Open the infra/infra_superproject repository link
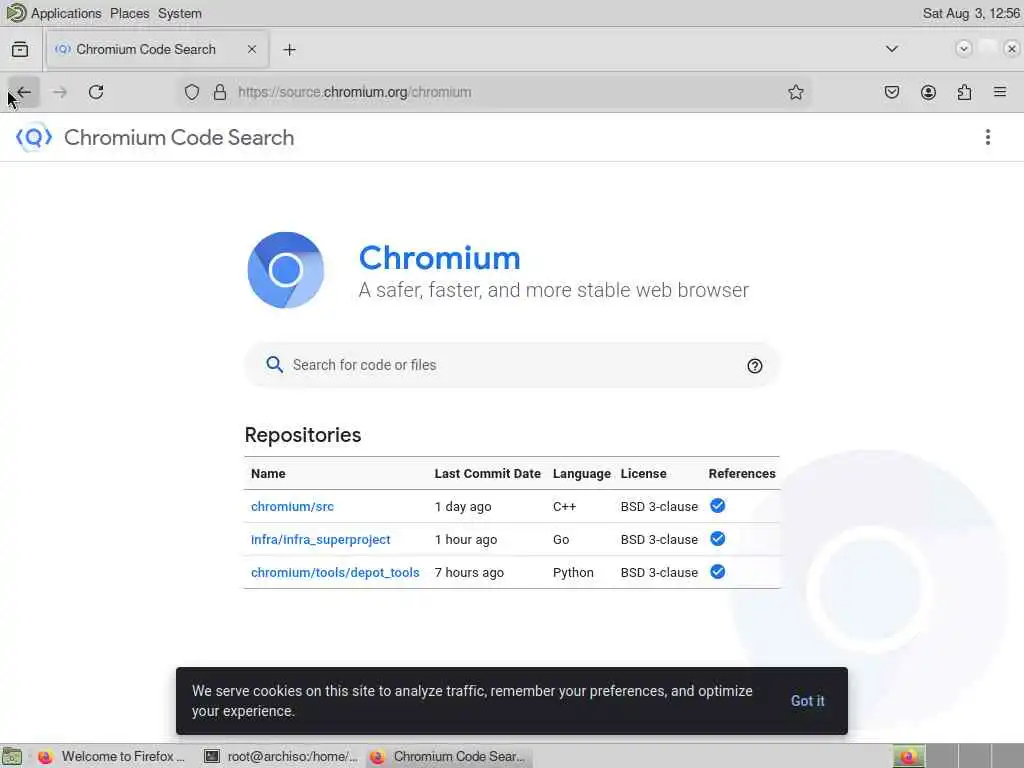This screenshot has width=1024, height=768. click(320, 539)
